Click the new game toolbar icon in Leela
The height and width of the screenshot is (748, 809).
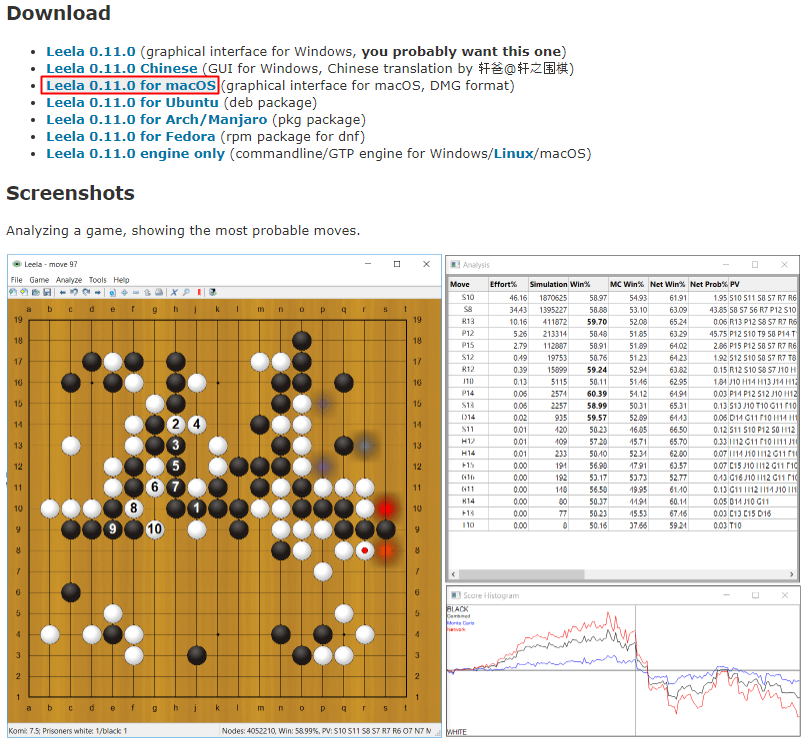(13, 292)
